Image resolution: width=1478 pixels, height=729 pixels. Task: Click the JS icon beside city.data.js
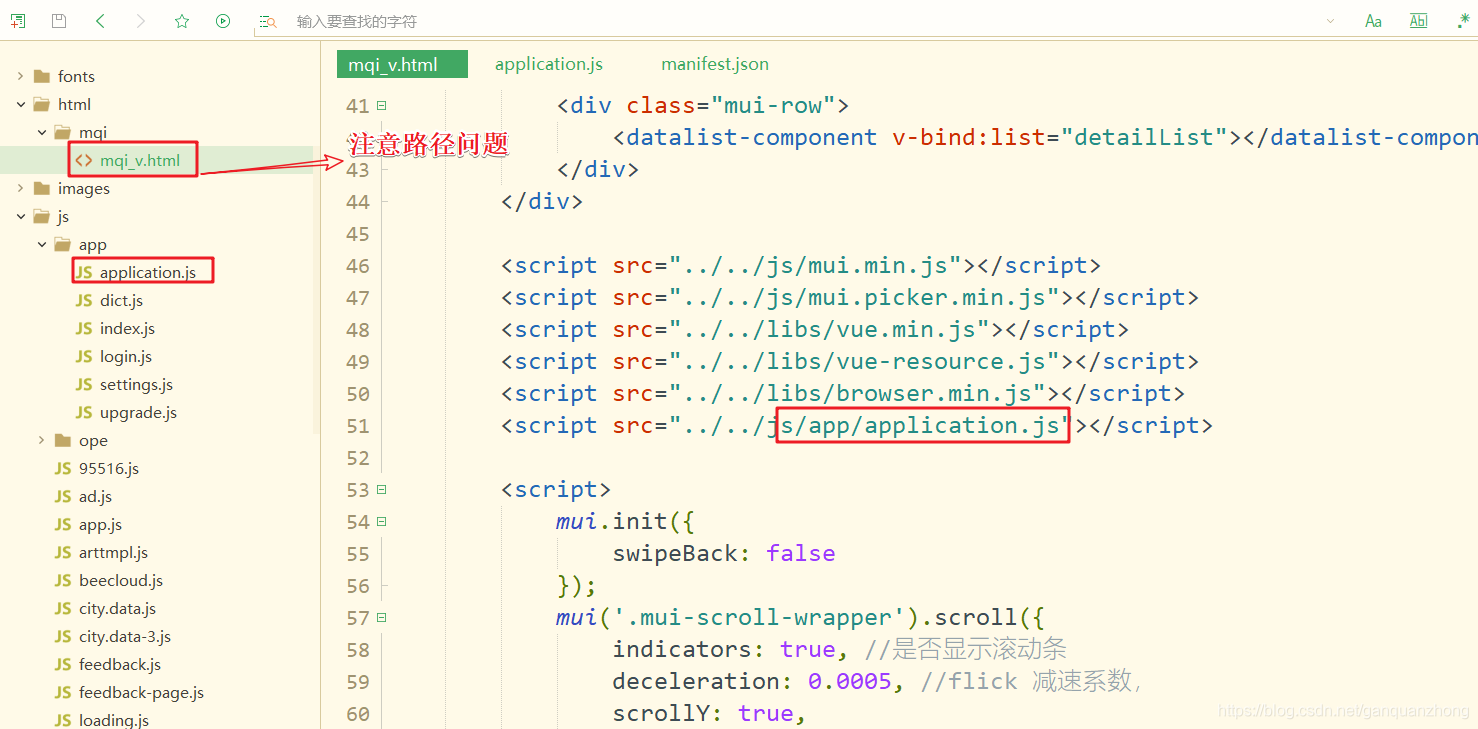tap(63, 608)
